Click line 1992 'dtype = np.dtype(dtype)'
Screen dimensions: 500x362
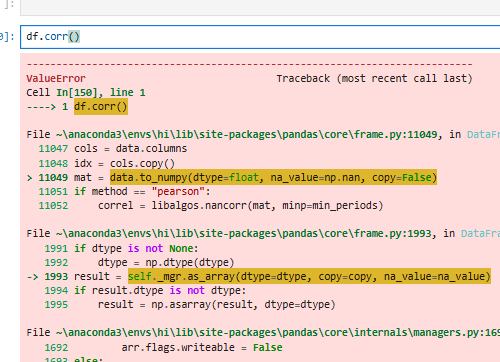tap(139, 263)
